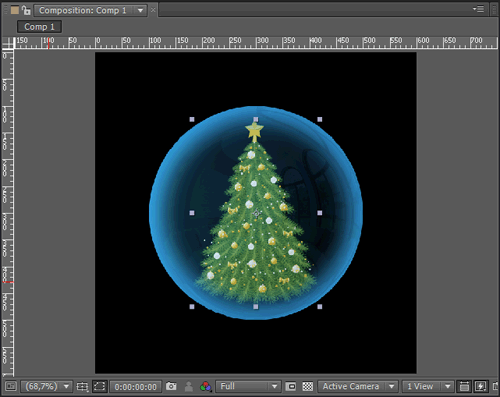Screen dimensions: 500x397
Task: Open the Show Channel RGB color icon
Action: tap(206, 387)
